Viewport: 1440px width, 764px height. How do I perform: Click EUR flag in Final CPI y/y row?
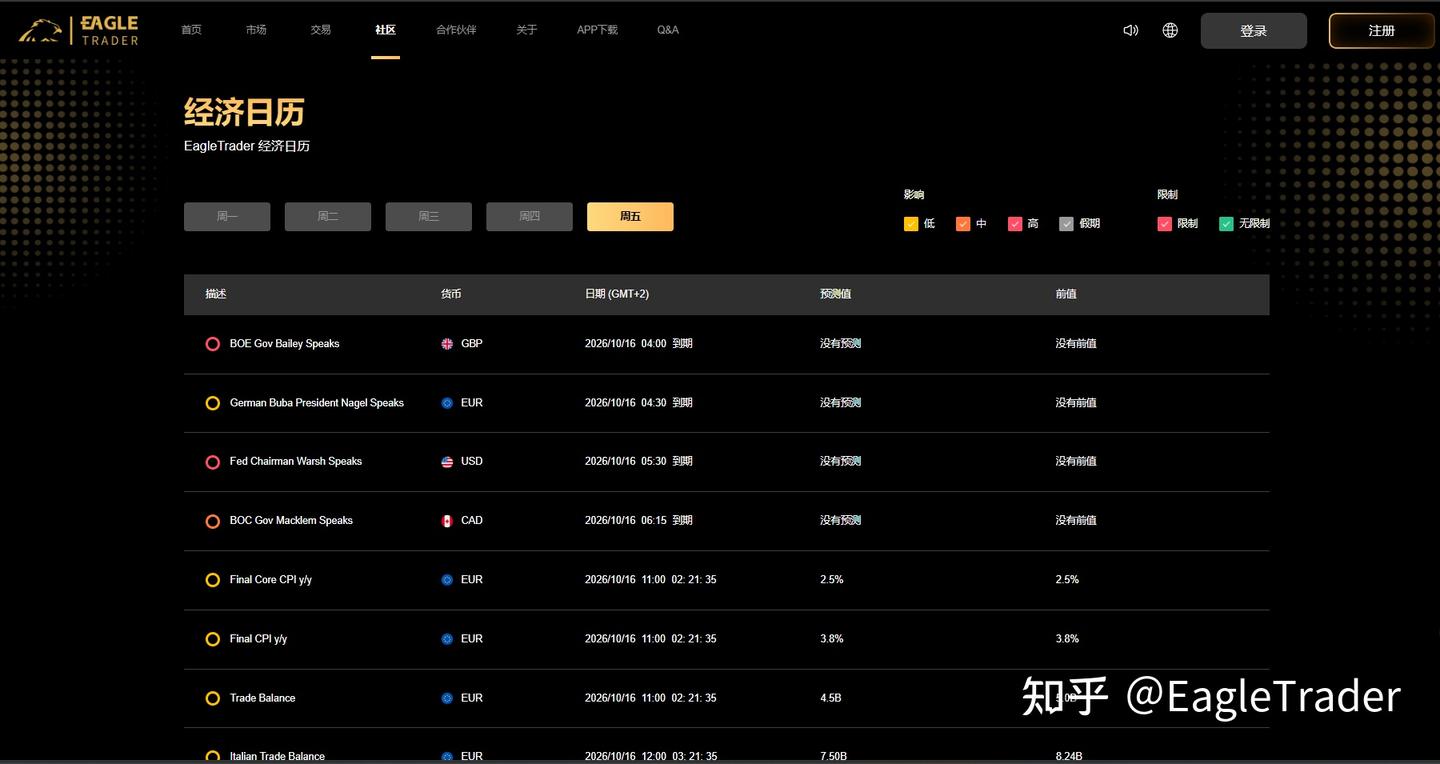click(447, 639)
